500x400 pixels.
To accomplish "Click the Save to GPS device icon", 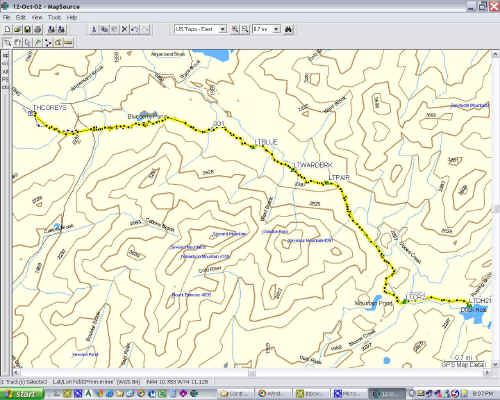I will tap(61, 29).
